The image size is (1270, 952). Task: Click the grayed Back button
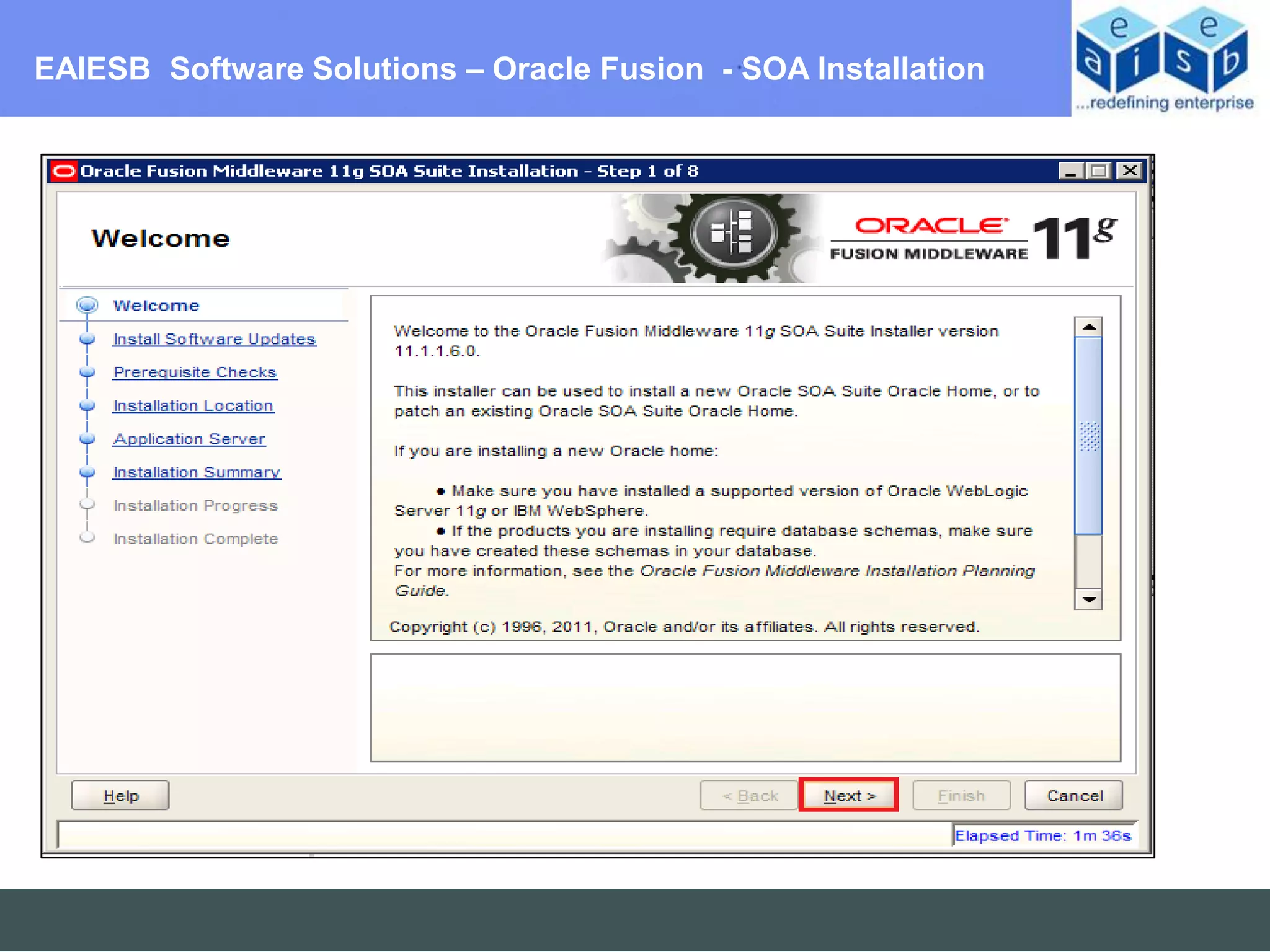(749, 795)
